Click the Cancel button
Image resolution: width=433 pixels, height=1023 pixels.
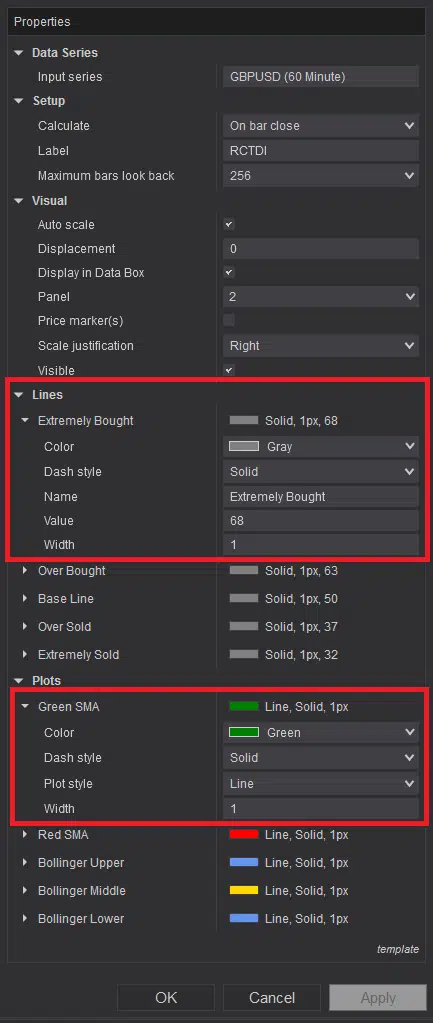(272, 998)
